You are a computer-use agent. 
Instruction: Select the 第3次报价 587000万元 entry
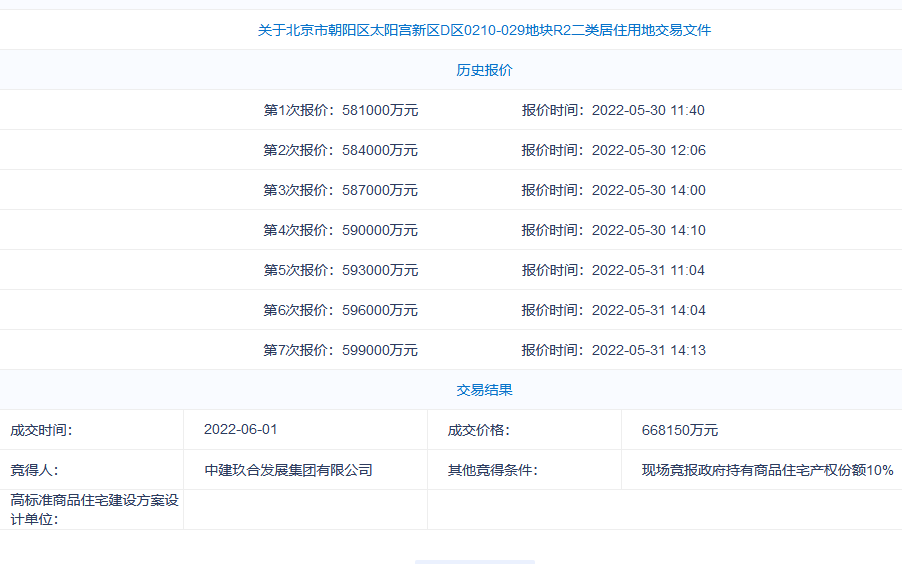(x=340, y=190)
